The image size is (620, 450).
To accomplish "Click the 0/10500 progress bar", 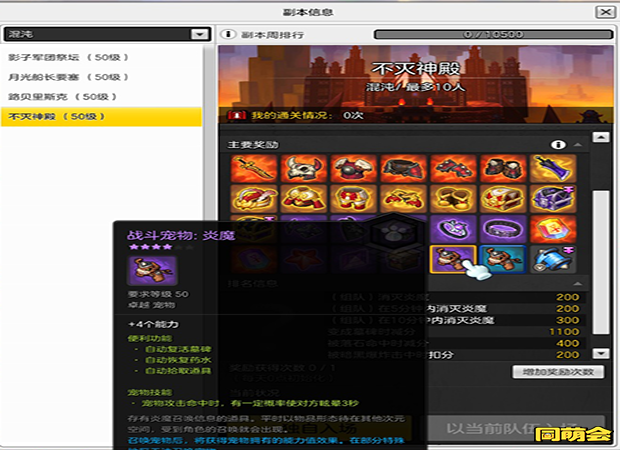I will click(493, 34).
